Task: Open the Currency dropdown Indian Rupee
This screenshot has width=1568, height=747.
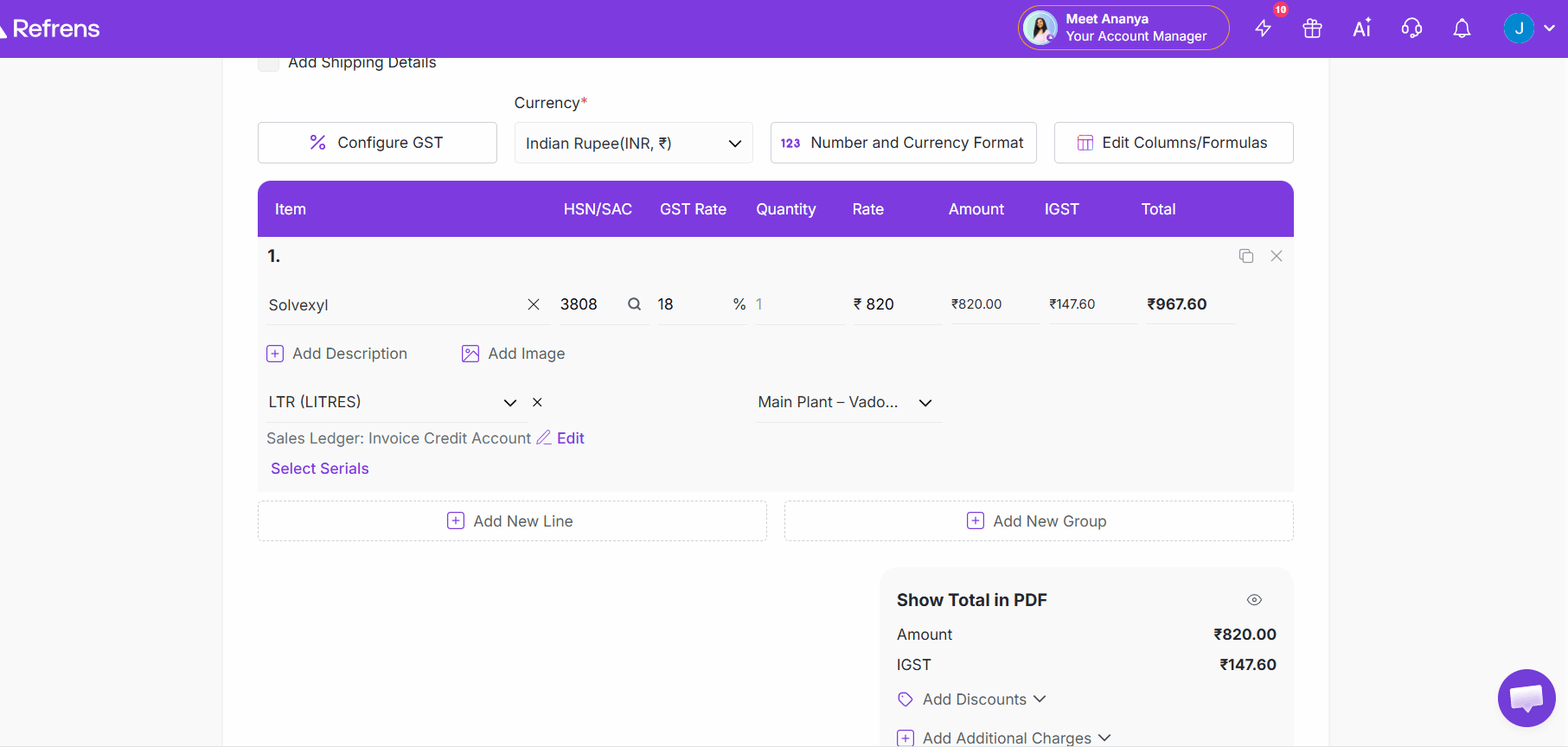Action: pos(633,144)
